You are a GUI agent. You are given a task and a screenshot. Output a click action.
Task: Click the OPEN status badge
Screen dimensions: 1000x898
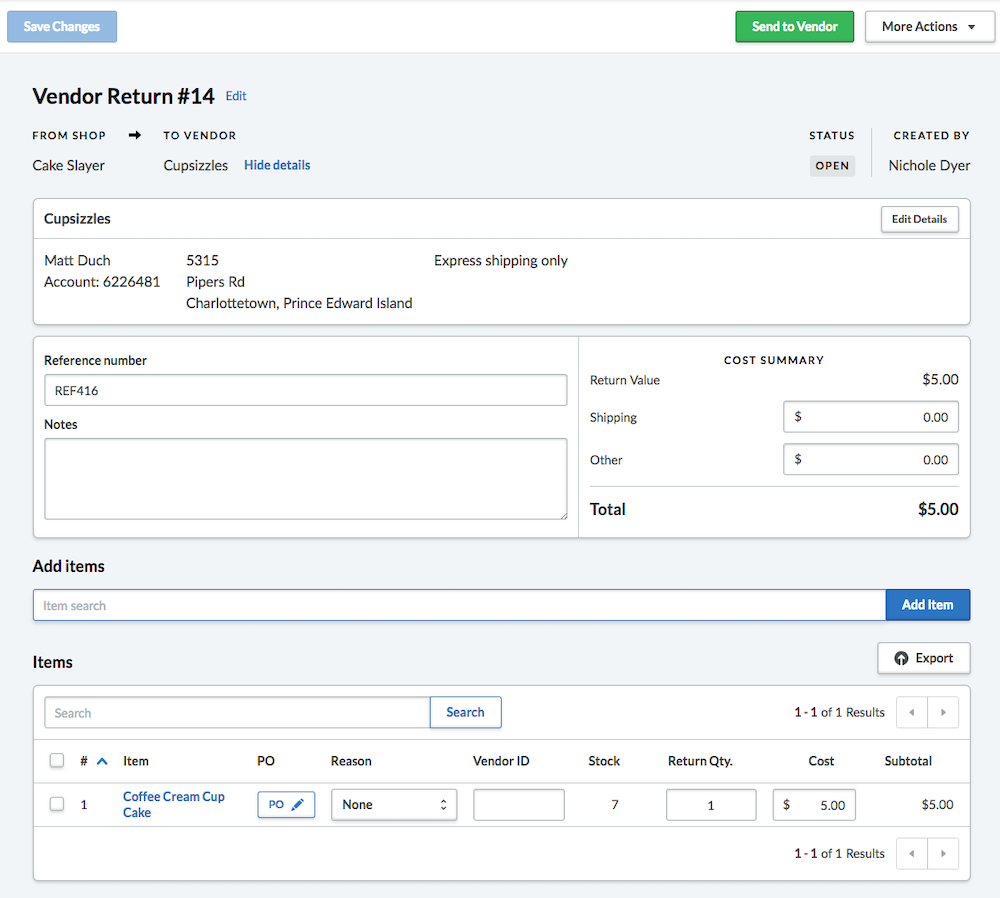pos(832,166)
